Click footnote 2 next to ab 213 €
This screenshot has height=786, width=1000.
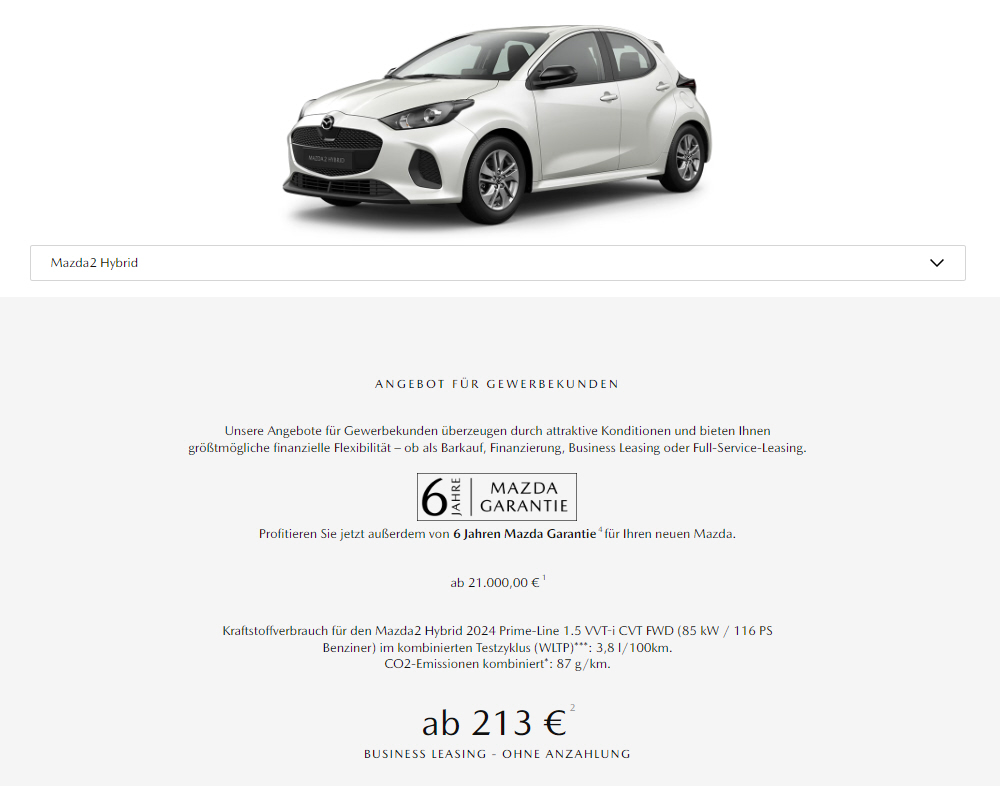[x=572, y=708]
